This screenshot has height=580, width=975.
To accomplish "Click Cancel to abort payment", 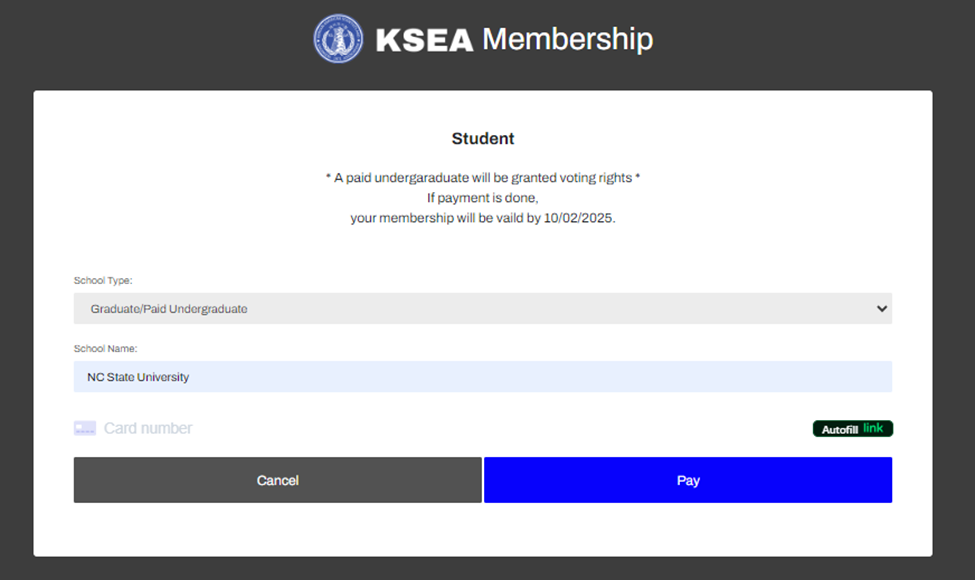I will tap(277, 479).
